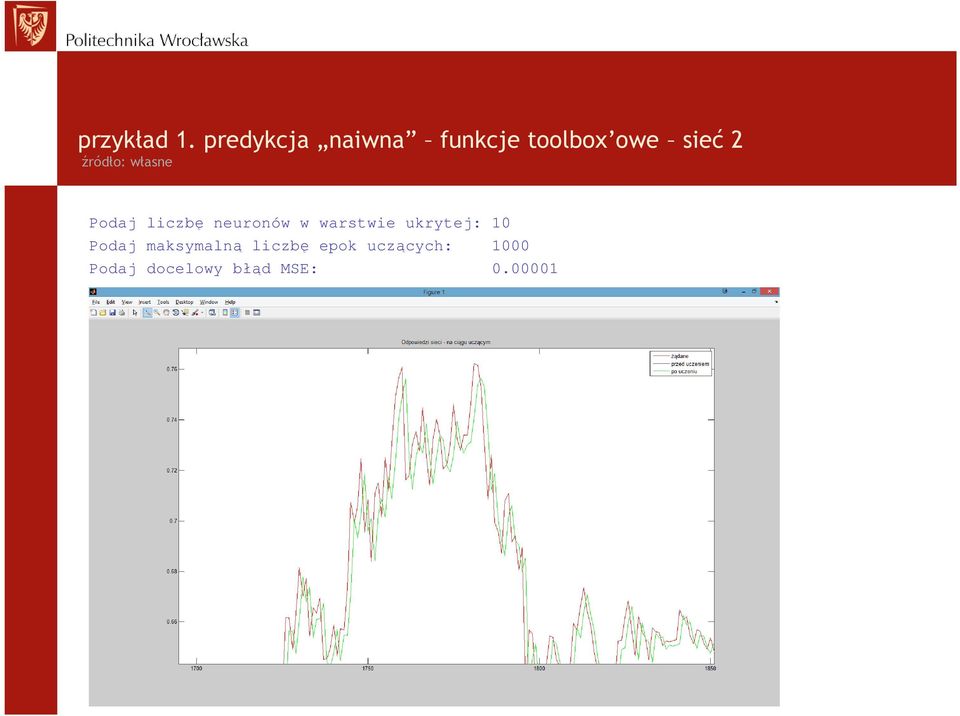Click the y-axis tick label 0.7
Image resolution: width=960 pixels, height=716 pixels.
173,521
